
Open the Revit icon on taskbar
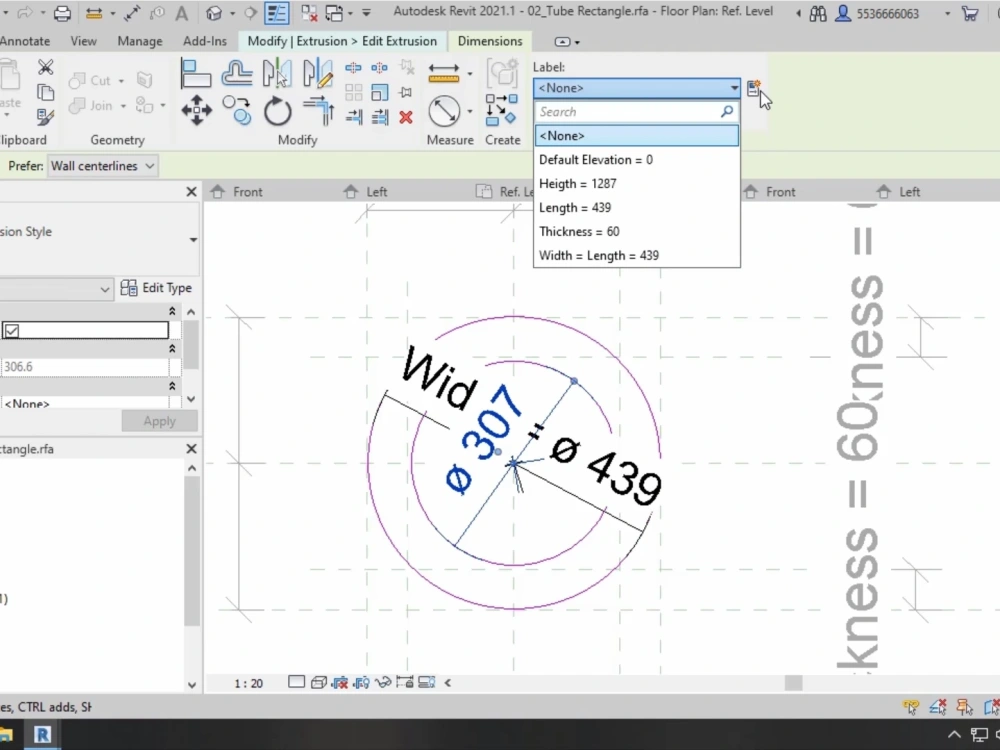click(42, 735)
